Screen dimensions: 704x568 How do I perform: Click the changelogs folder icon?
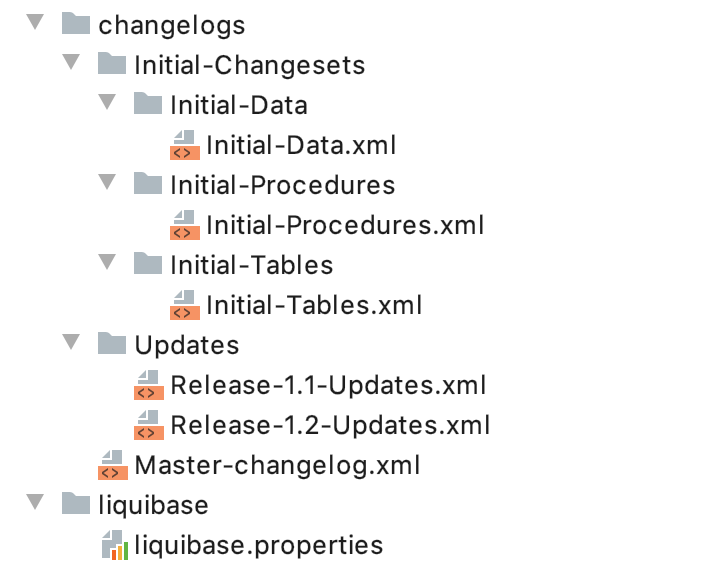pos(76,23)
